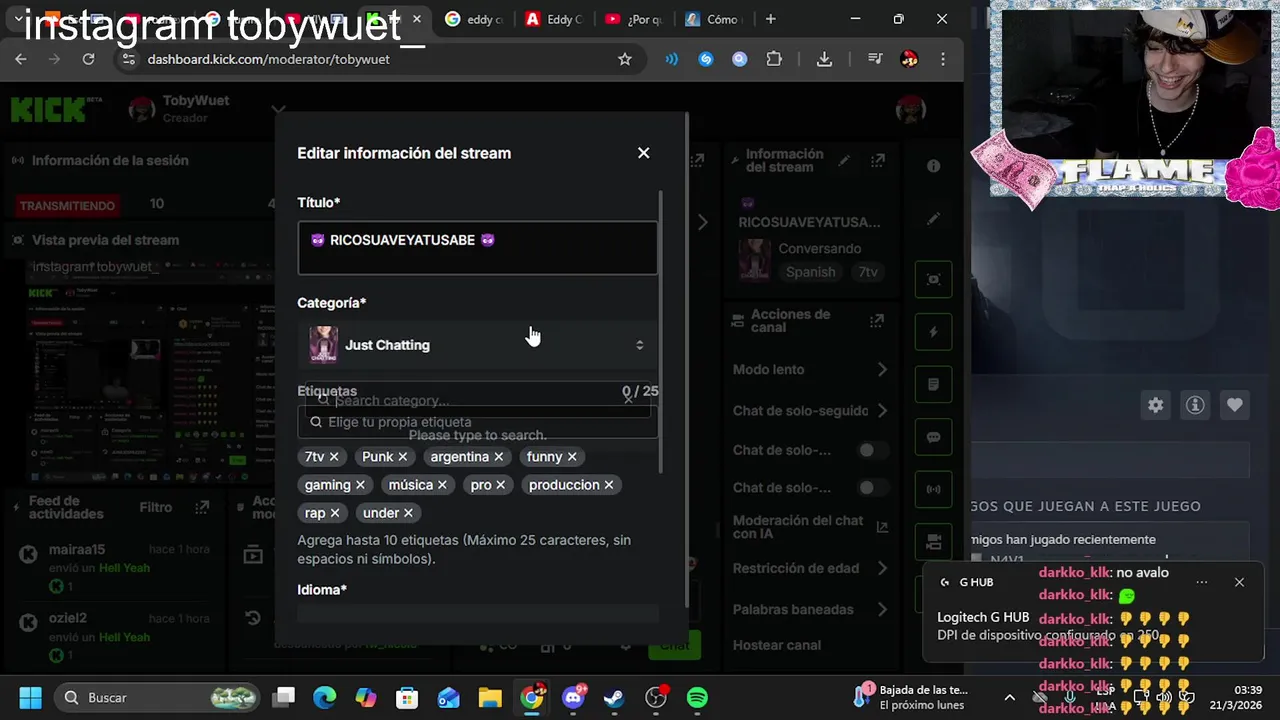The height and width of the screenshot is (720, 1280).
Task: Remove the Punk tag
Action: [402, 457]
